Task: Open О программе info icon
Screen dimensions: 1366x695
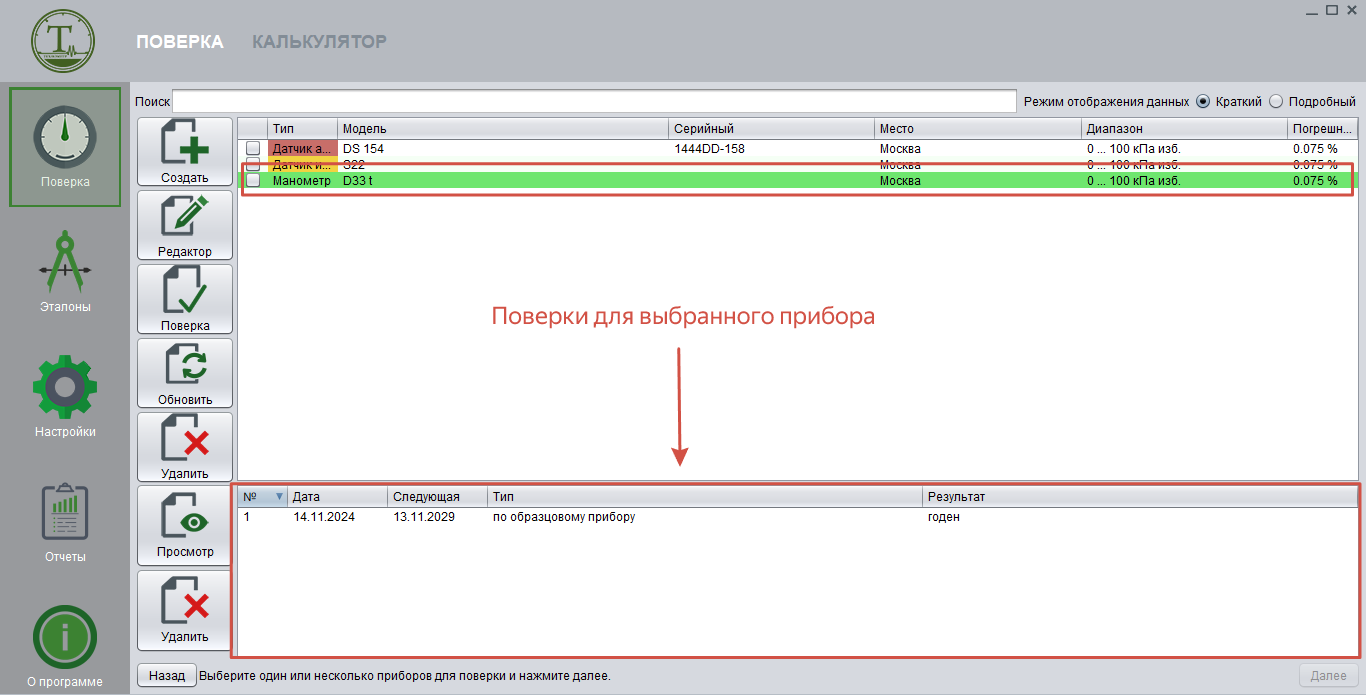Action: coord(65,637)
